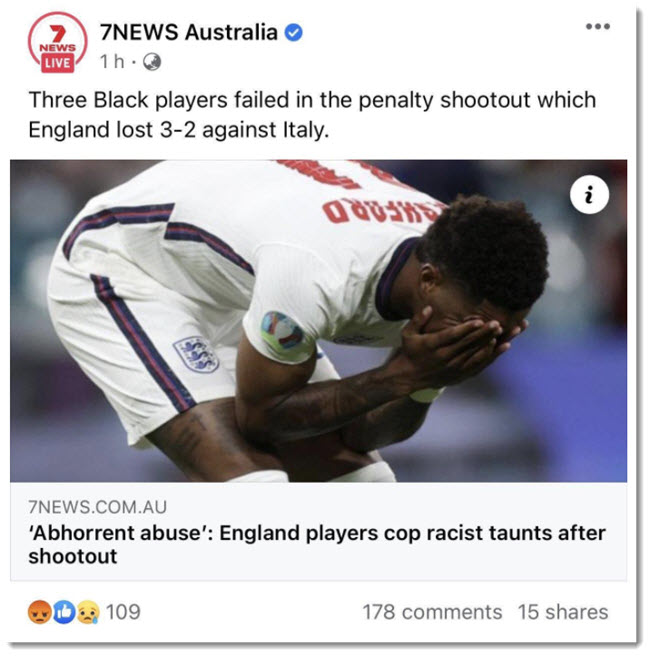The width and height of the screenshot is (650, 656).
Task: Open the three-dot post options menu
Action: (x=597, y=26)
